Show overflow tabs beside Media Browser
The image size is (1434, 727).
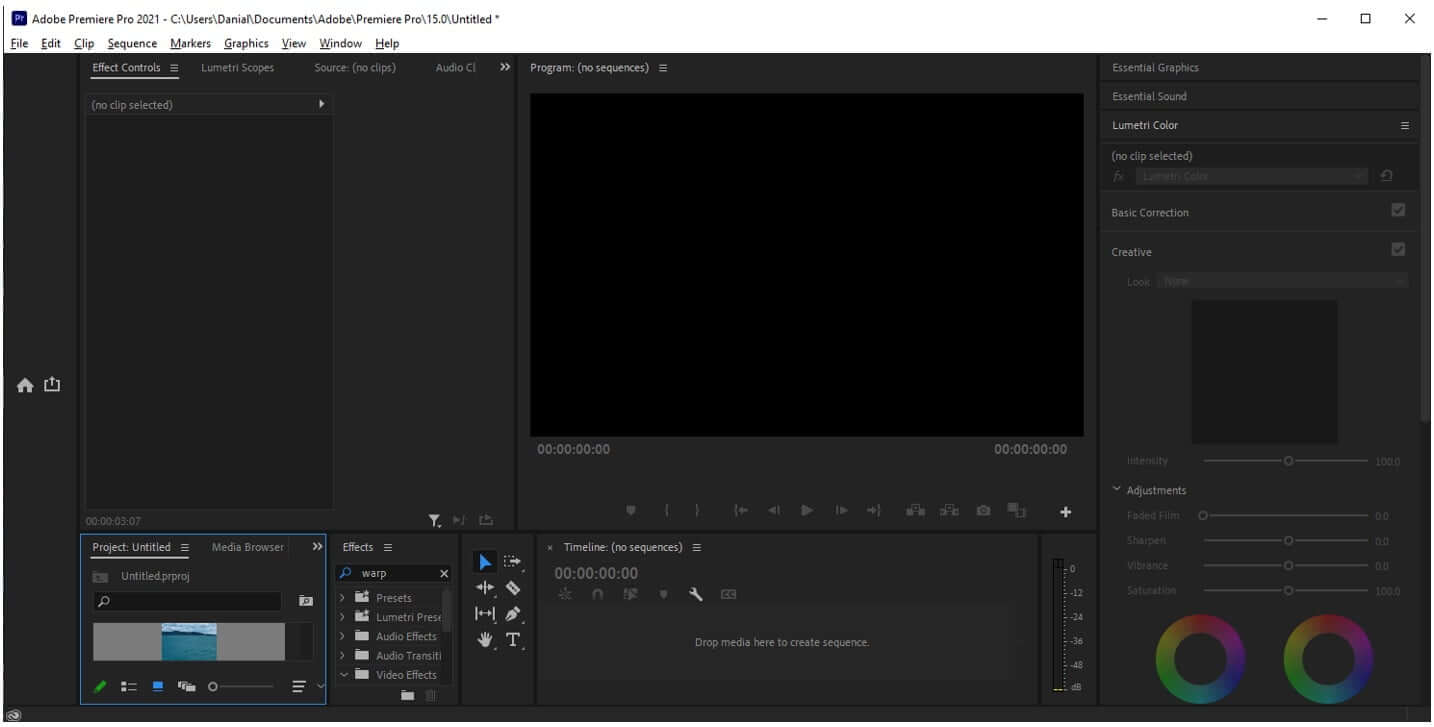pyautogui.click(x=318, y=547)
